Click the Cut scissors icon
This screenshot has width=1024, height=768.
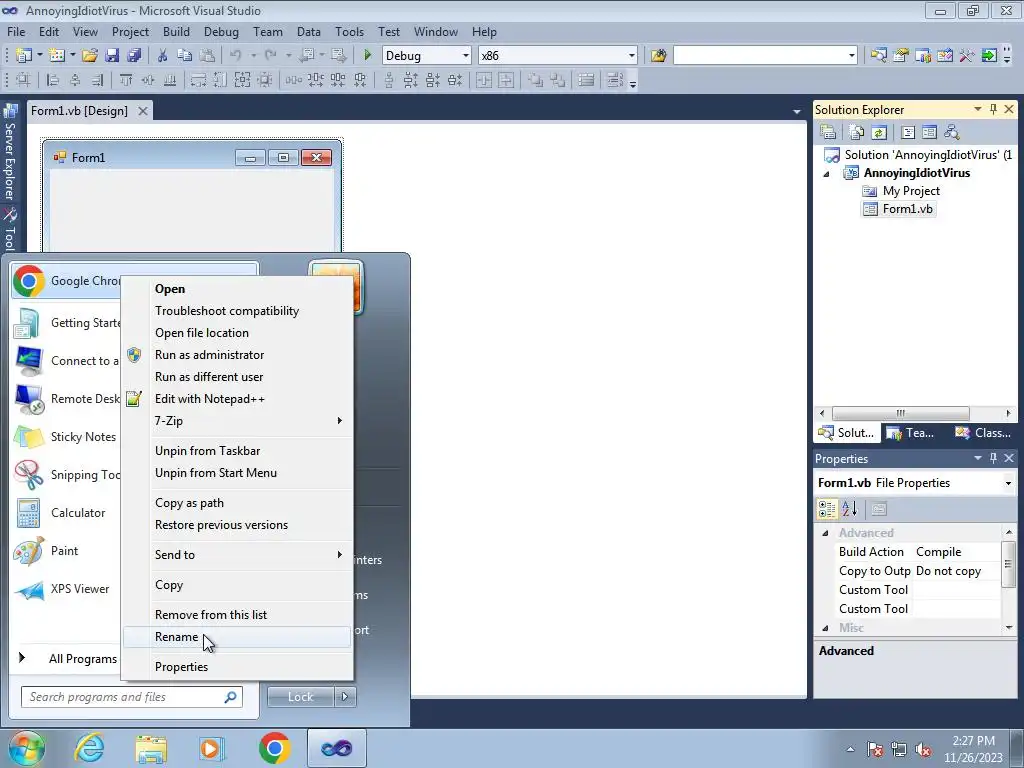(163, 56)
